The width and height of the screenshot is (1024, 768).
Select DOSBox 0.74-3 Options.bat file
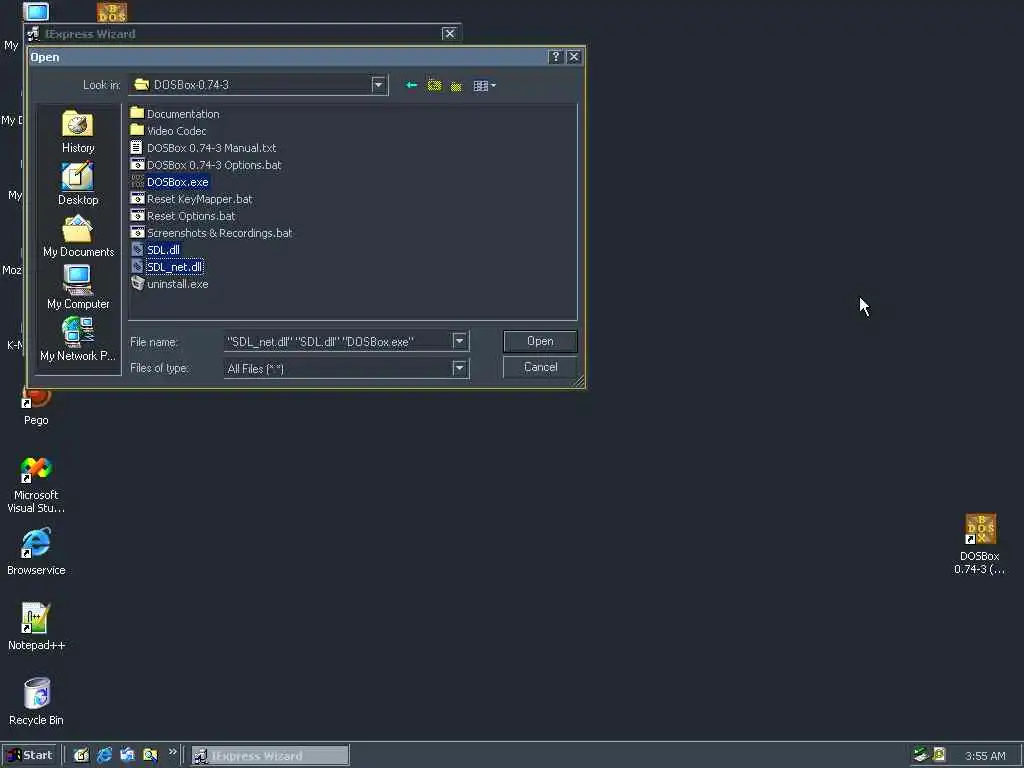click(206, 165)
